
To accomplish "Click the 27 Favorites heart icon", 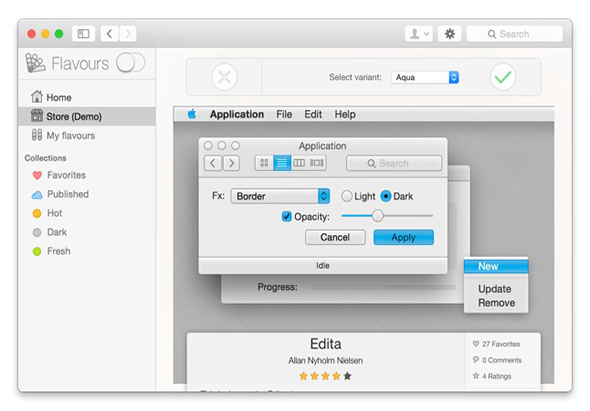I will click(476, 344).
